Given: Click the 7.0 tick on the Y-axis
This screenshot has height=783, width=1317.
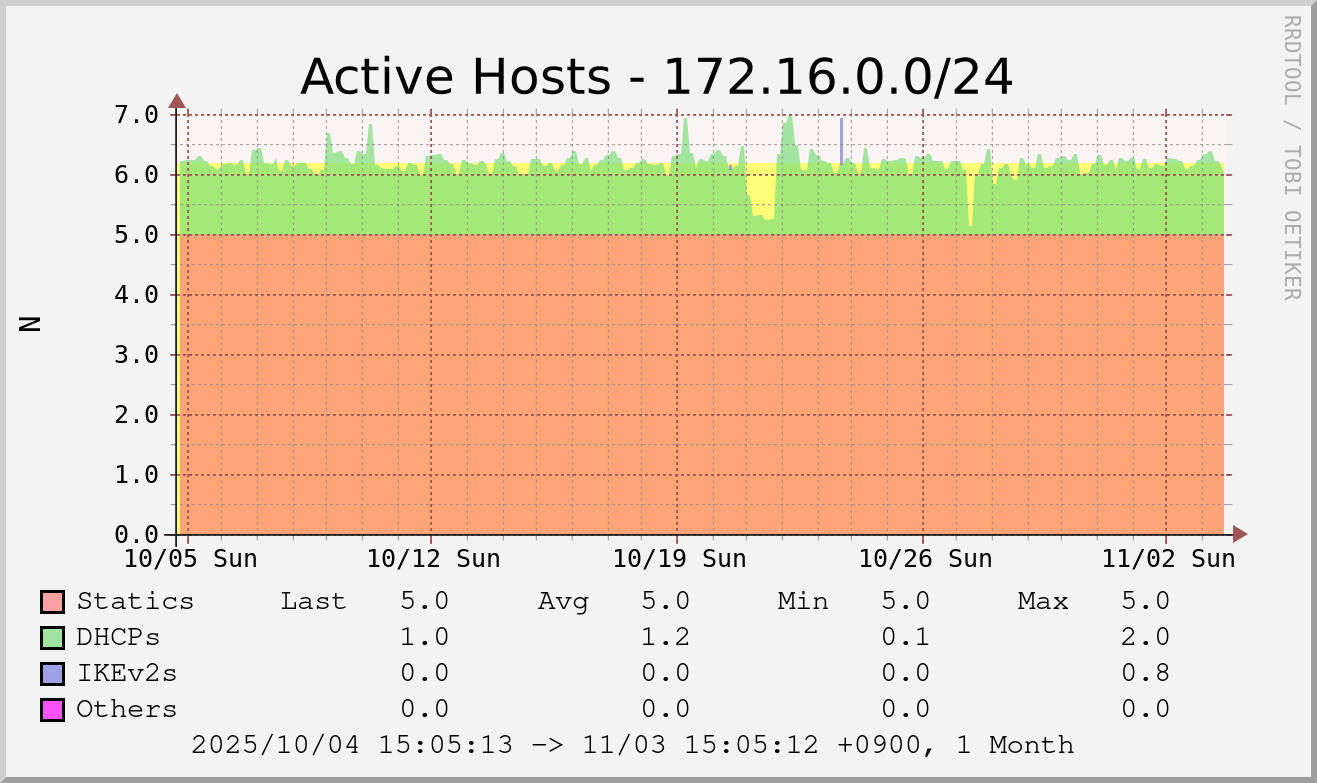Looking at the screenshot, I should point(135,115).
